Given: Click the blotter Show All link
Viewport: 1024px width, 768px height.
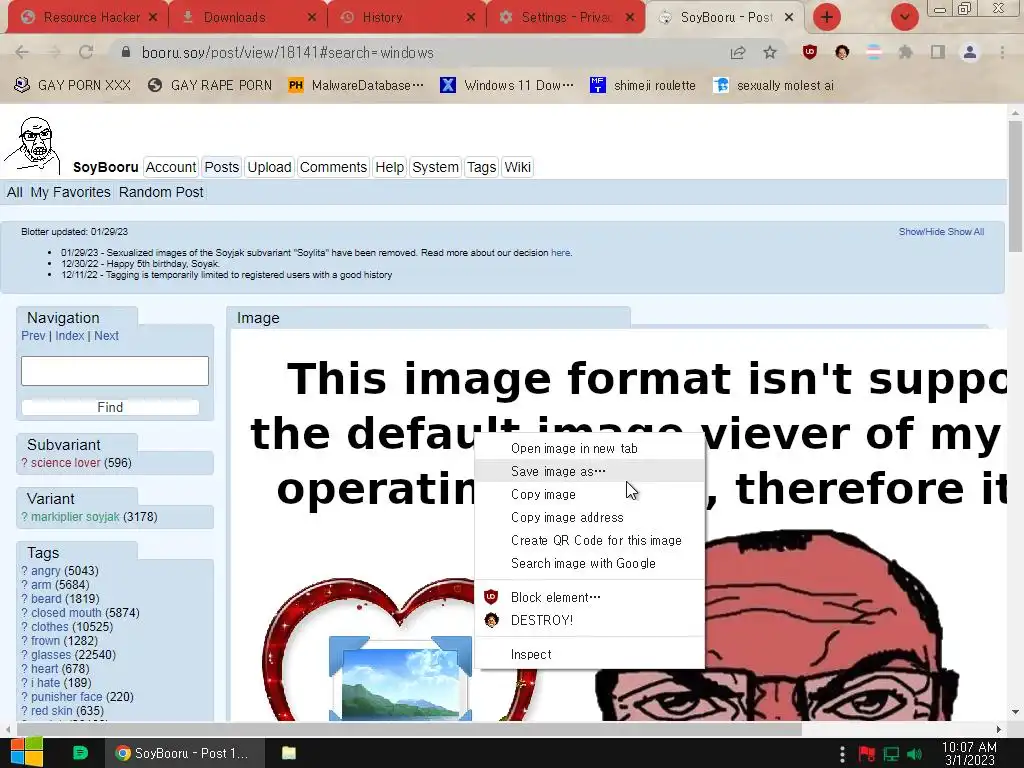Looking at the screenshot, I should pos(965,232).
